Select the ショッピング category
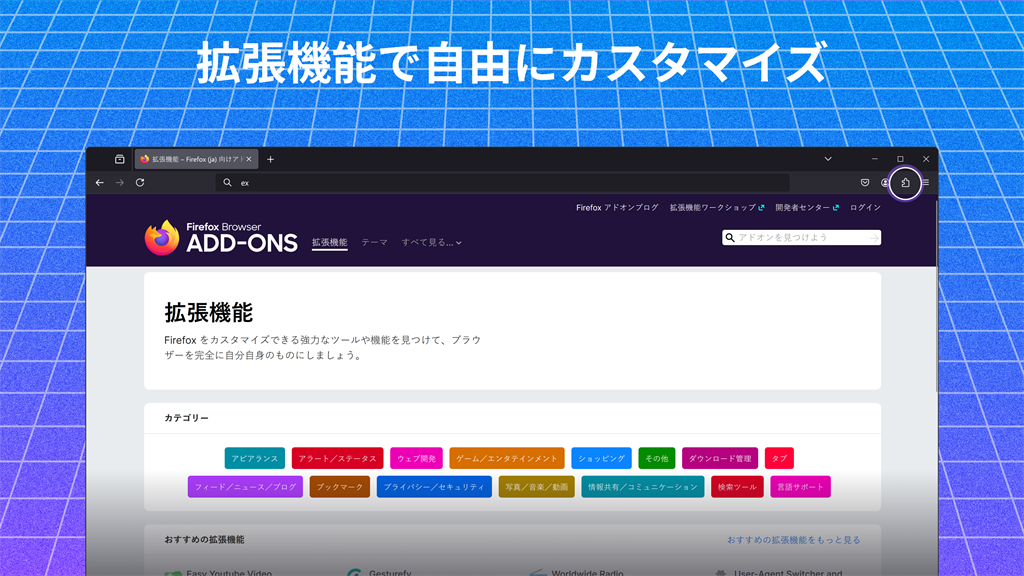 [x=601, y=458]
